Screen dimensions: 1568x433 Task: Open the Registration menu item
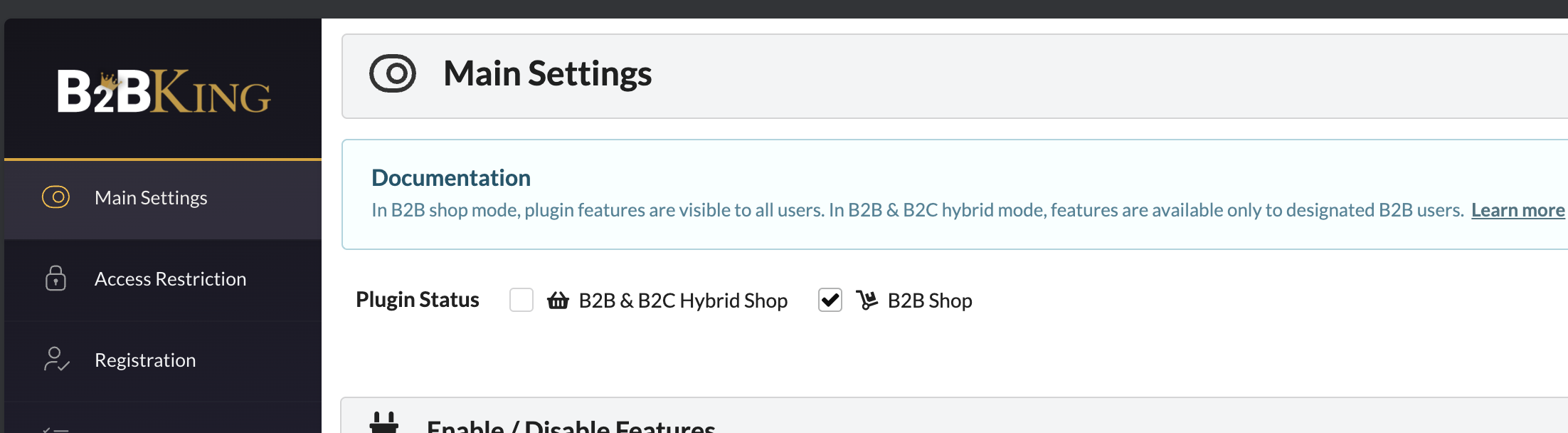click(x=163, y=360)
